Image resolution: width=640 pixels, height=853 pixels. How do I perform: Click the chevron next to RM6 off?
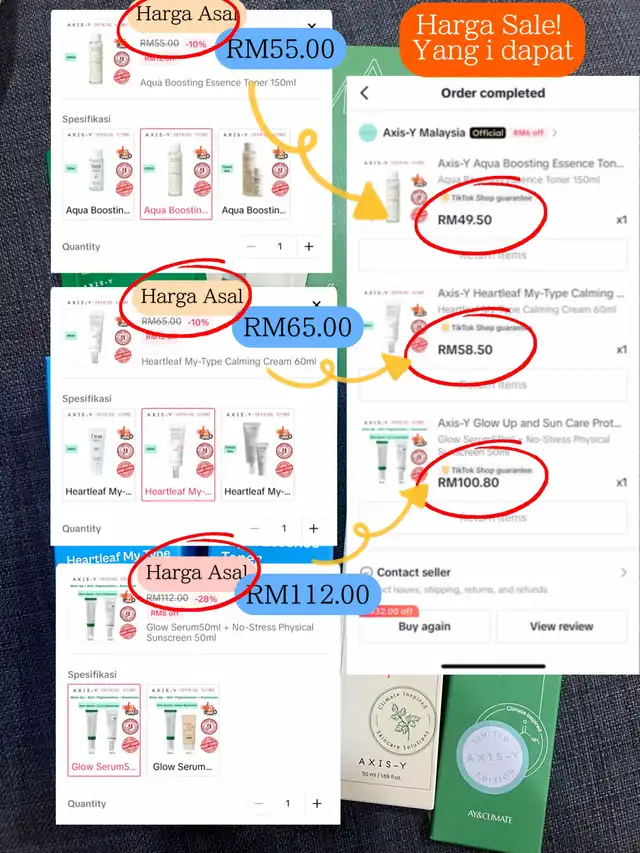554,133
